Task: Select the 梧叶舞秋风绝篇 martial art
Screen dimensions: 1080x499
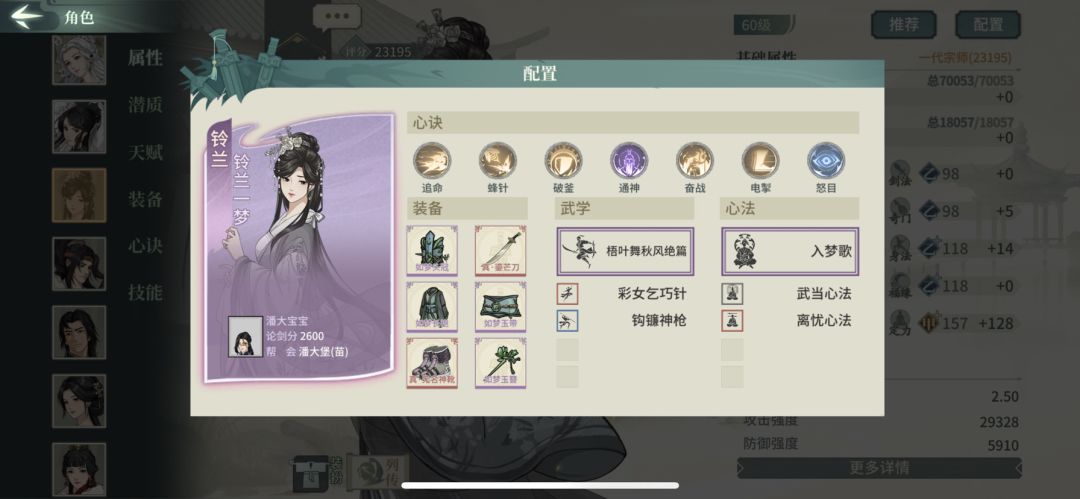Action: tap(625, 252)
